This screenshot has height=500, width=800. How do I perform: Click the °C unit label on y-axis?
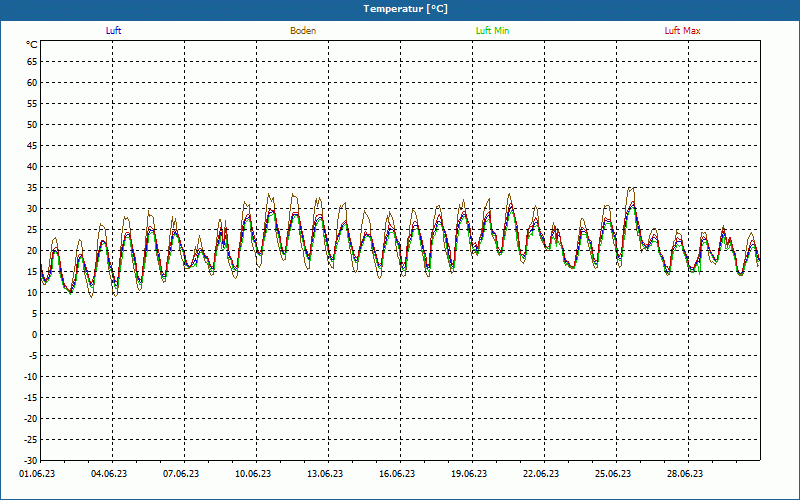[32, 45]
